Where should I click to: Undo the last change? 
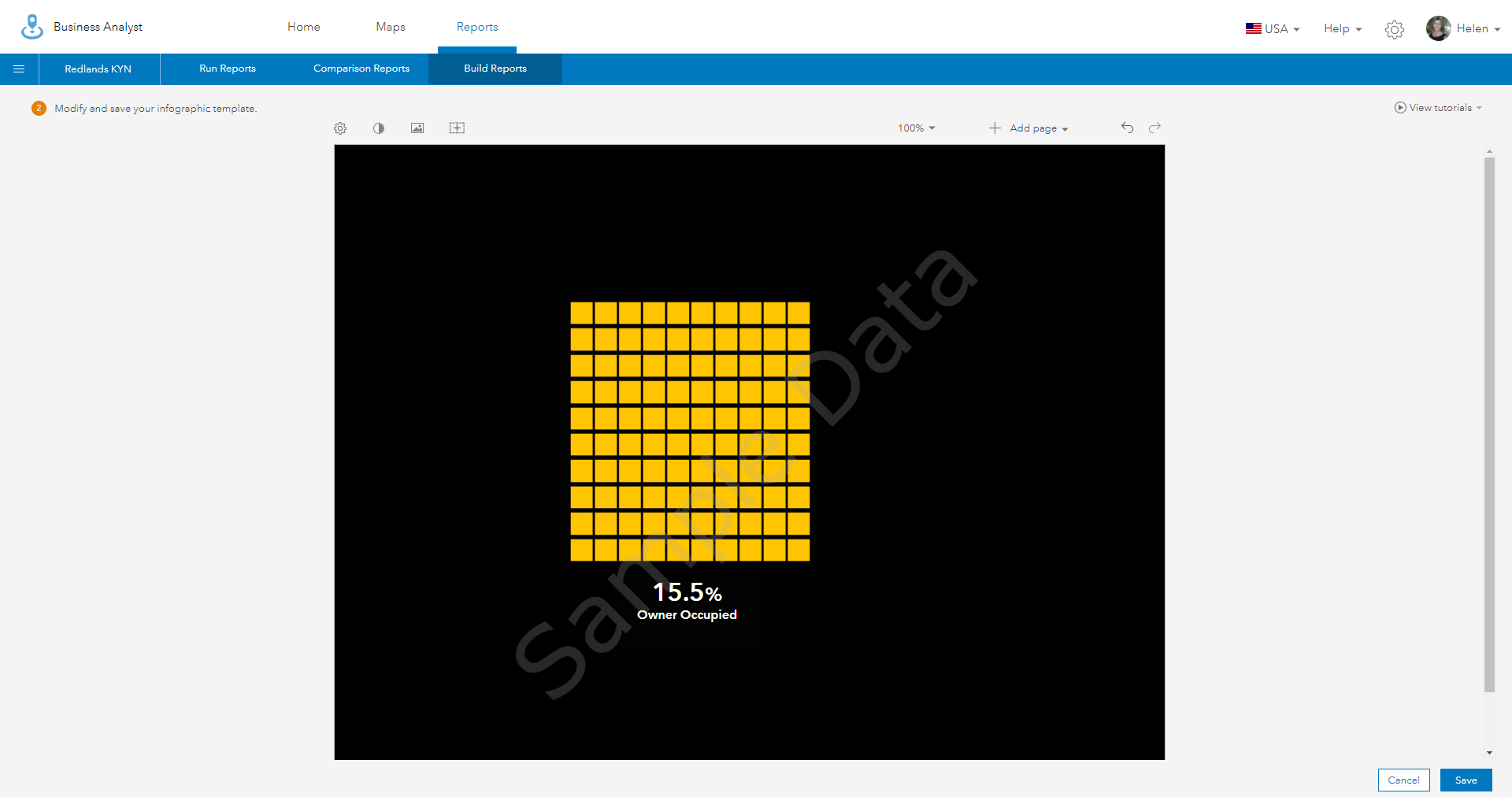pos(1127,128)
